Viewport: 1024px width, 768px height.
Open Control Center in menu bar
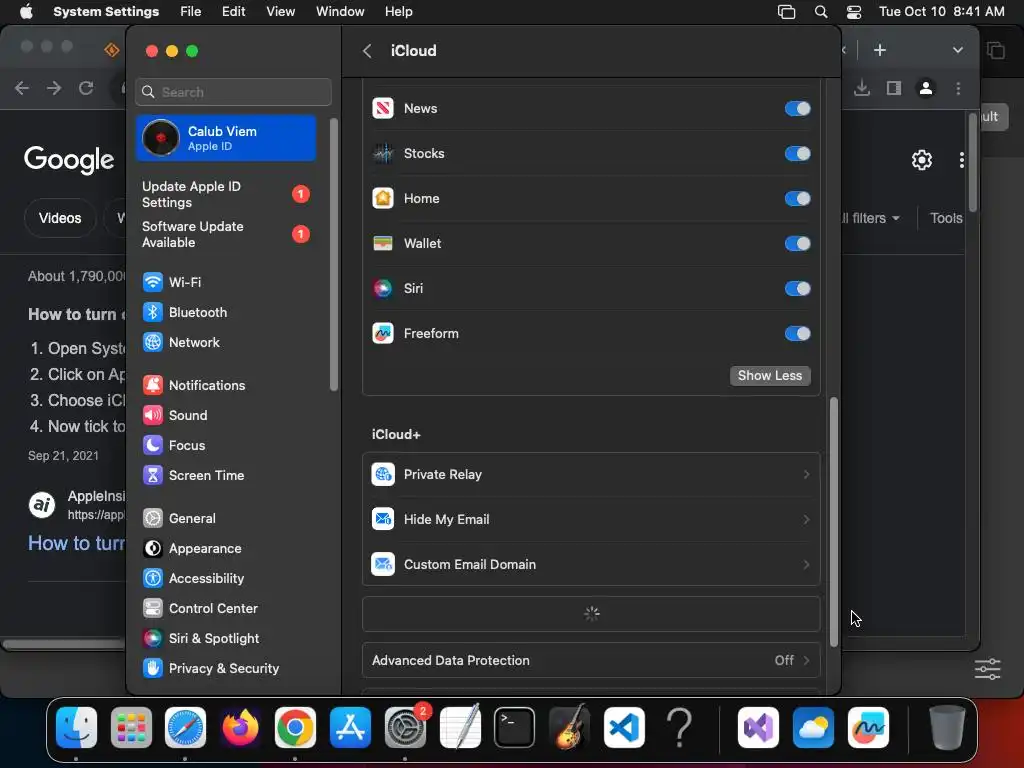(x=854, y=12)
